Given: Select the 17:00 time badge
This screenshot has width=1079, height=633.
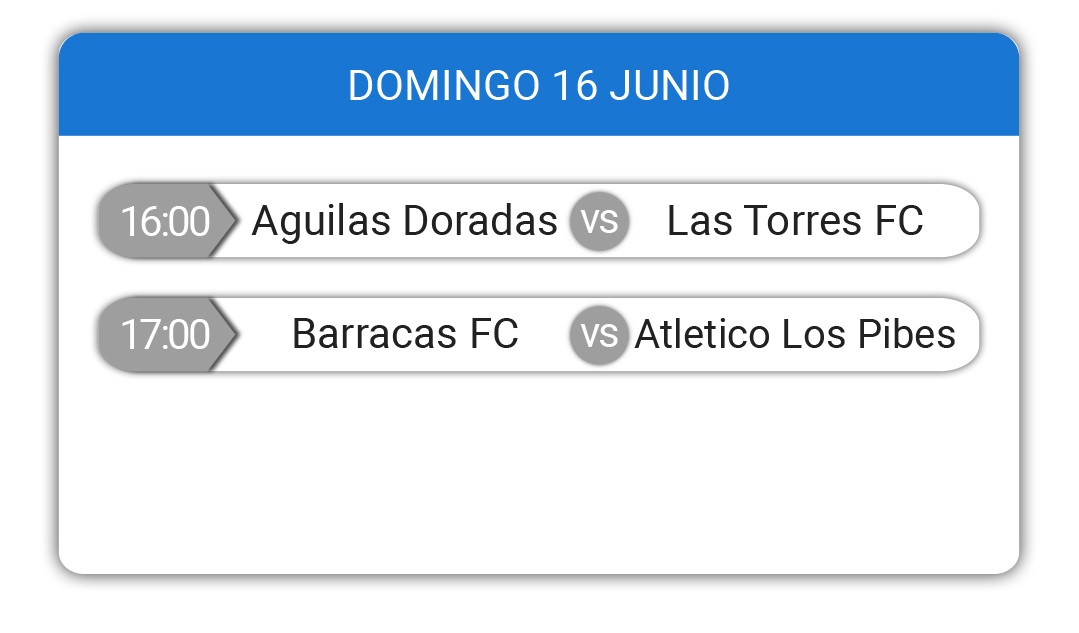Looking at the screenshot, I should [166, 335].
